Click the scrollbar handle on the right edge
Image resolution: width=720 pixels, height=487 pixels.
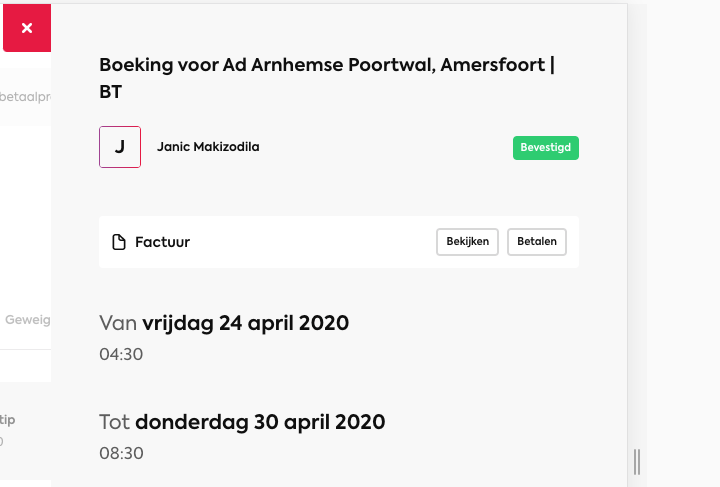click(636, 462)
